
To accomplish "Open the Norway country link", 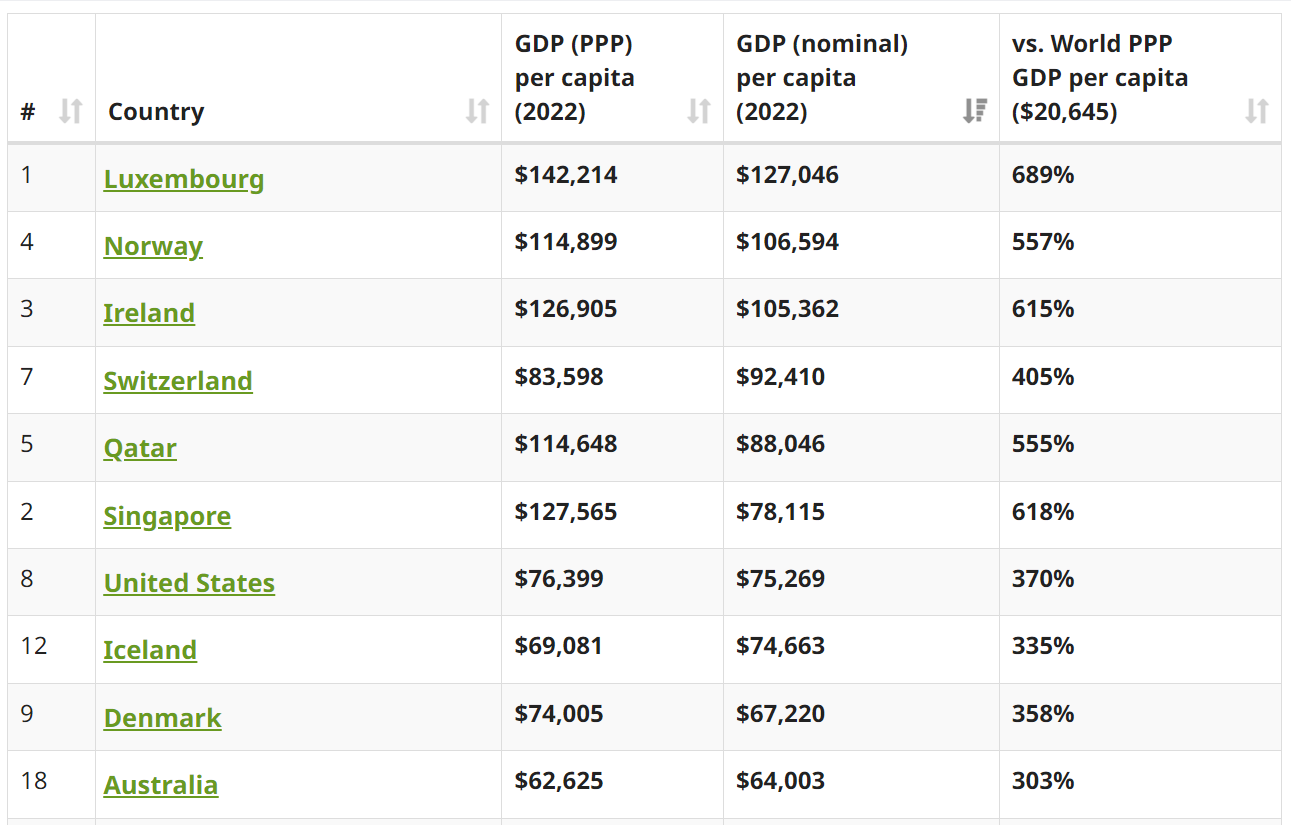I will coord(153,246).
